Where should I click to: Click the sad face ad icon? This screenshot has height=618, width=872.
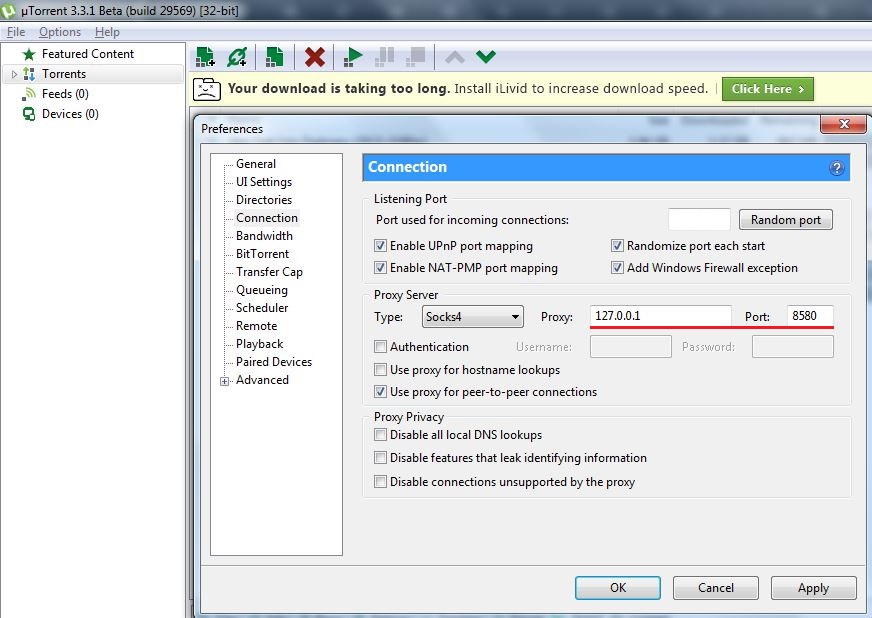tap(207, 89)
